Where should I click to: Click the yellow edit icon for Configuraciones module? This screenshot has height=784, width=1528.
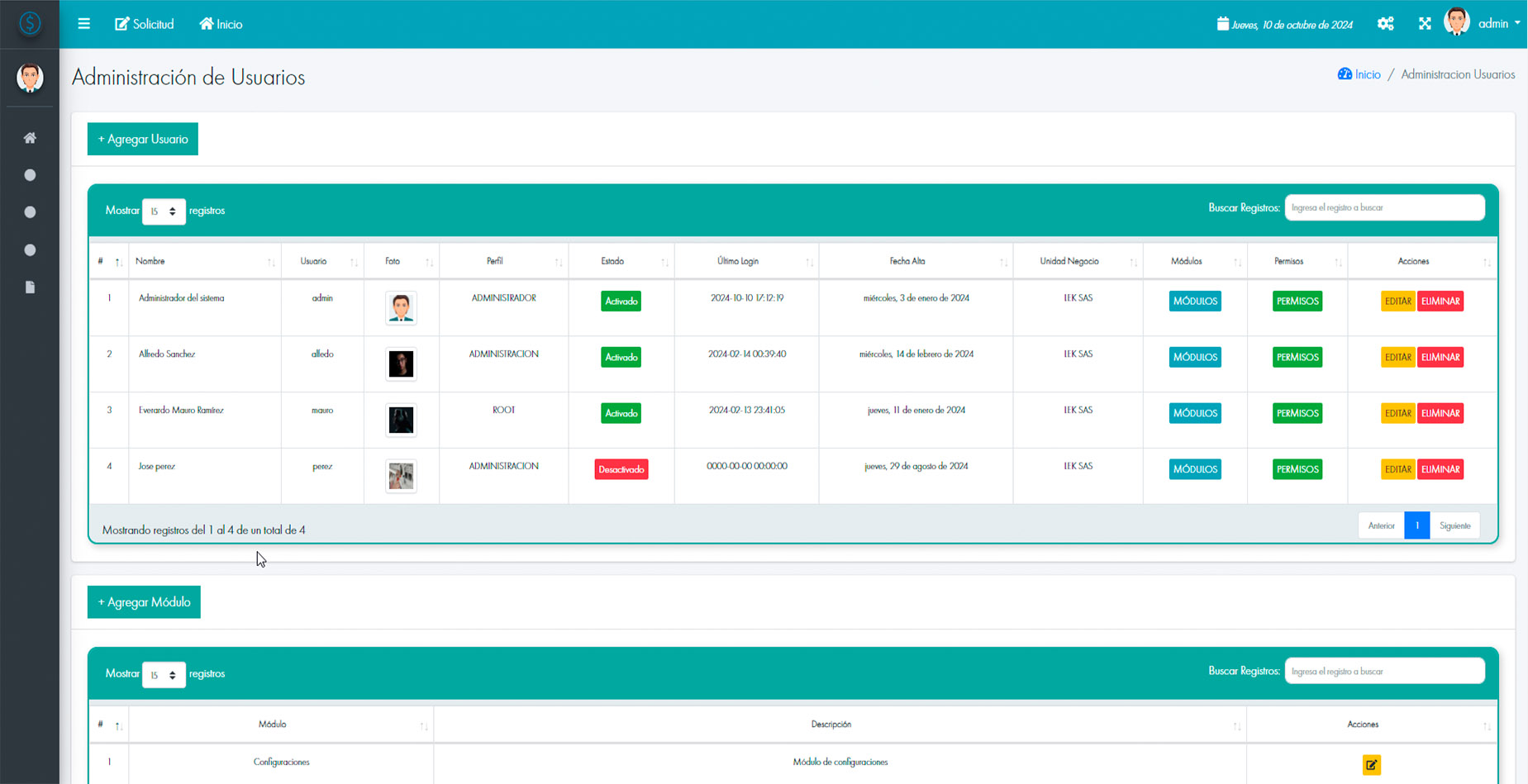coord(1371,764)
